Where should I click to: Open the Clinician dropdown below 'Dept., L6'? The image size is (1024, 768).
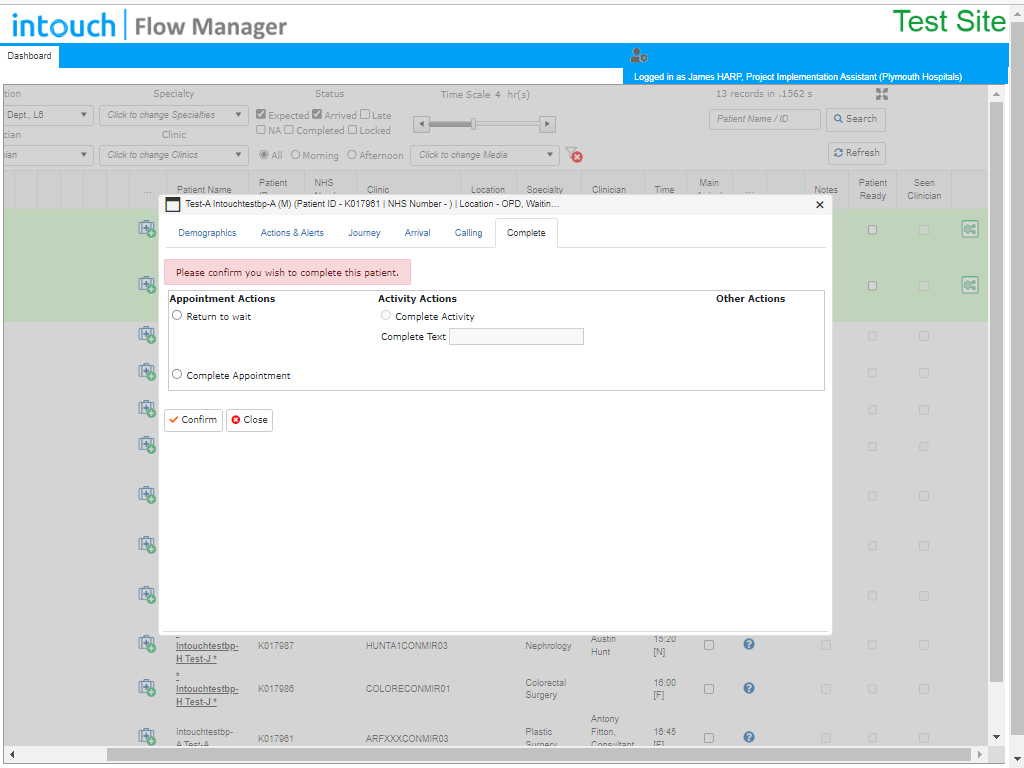point(48,155)
